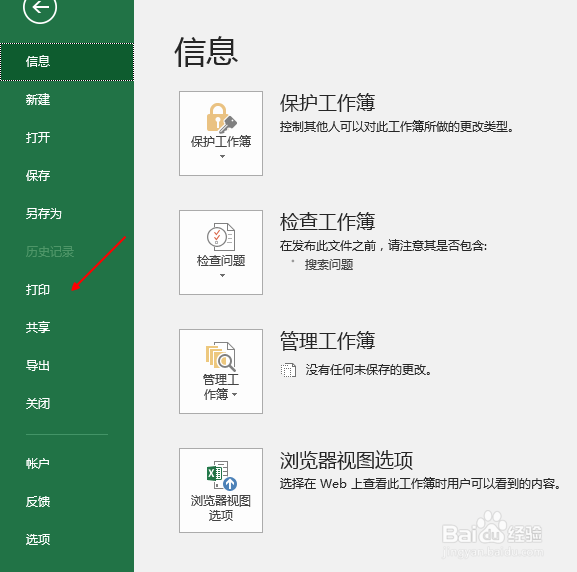Image resolution: width=577 pixels, height=572 pixels.
Task: Select 历史记录 in the sidebar
Action: pyautogui.click(x=67, y=252)
